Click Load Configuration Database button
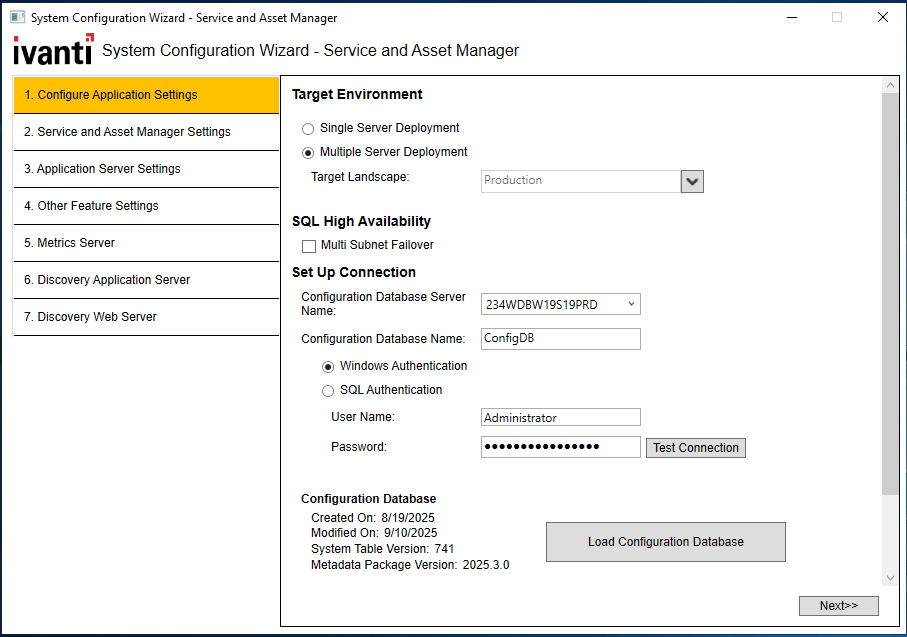907x637 pixels. pos(665,542)
